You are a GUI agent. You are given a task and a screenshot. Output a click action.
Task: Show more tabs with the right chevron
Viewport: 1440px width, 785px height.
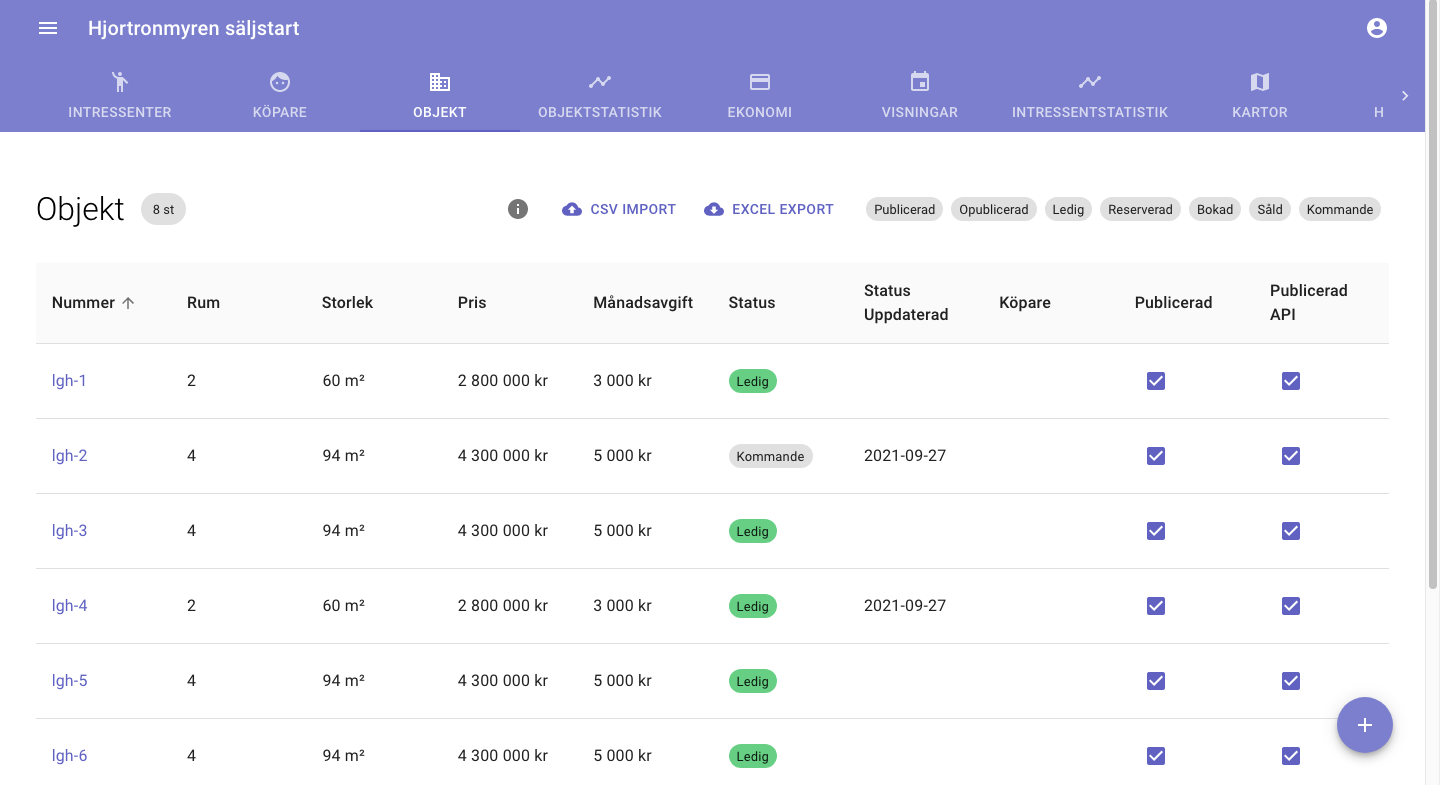pyautogui.click(x=1405, y=96)
